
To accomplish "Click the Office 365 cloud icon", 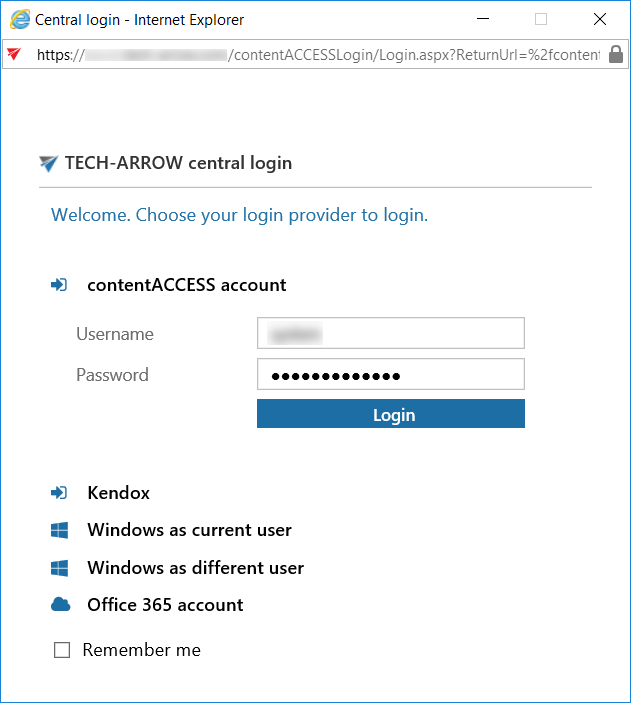I will point(59,605).
